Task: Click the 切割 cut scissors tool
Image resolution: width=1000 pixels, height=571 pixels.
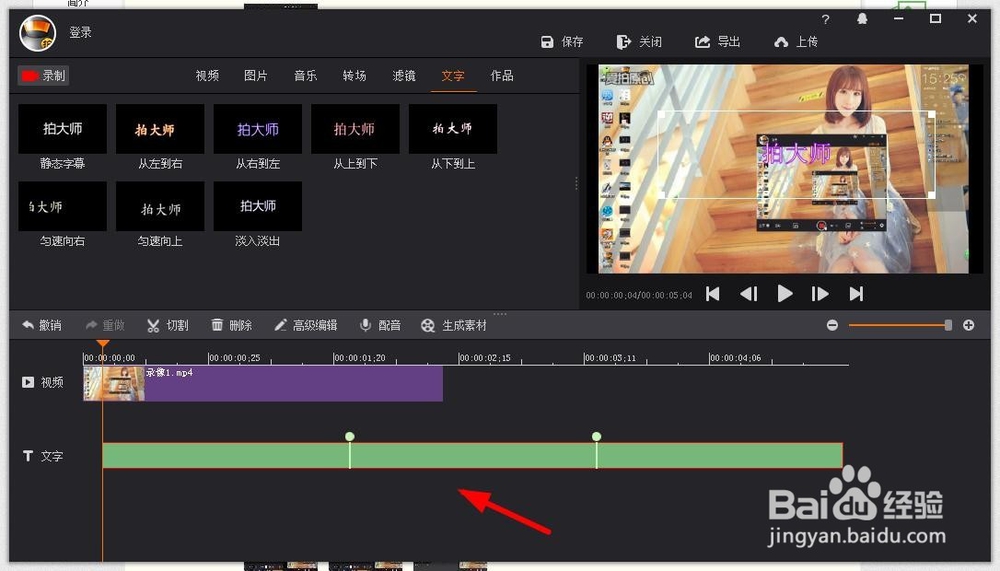Action: tap(168, 325)
